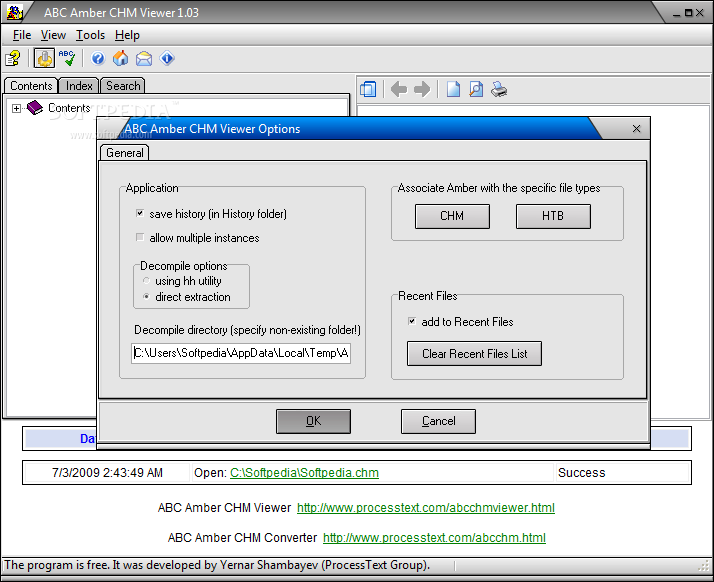
Task: Associate Amber with CHM files
Action: [x=452, y=216]
